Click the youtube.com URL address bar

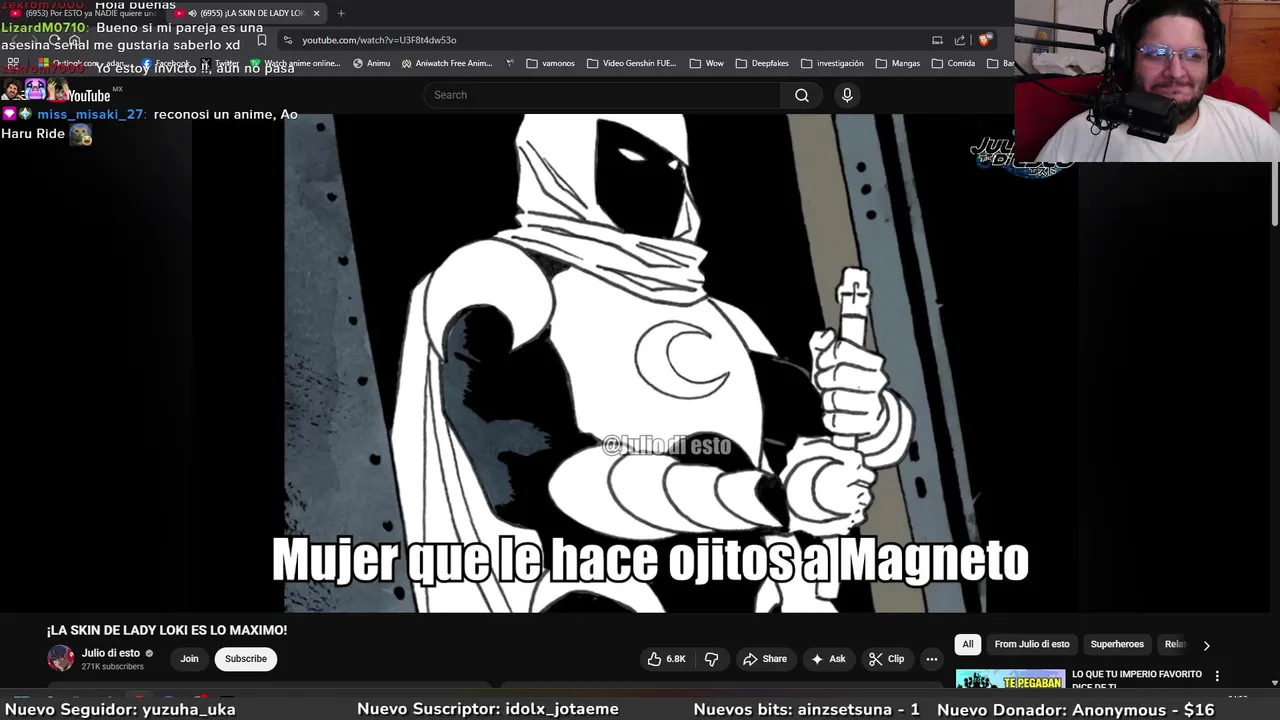point(600,40)
